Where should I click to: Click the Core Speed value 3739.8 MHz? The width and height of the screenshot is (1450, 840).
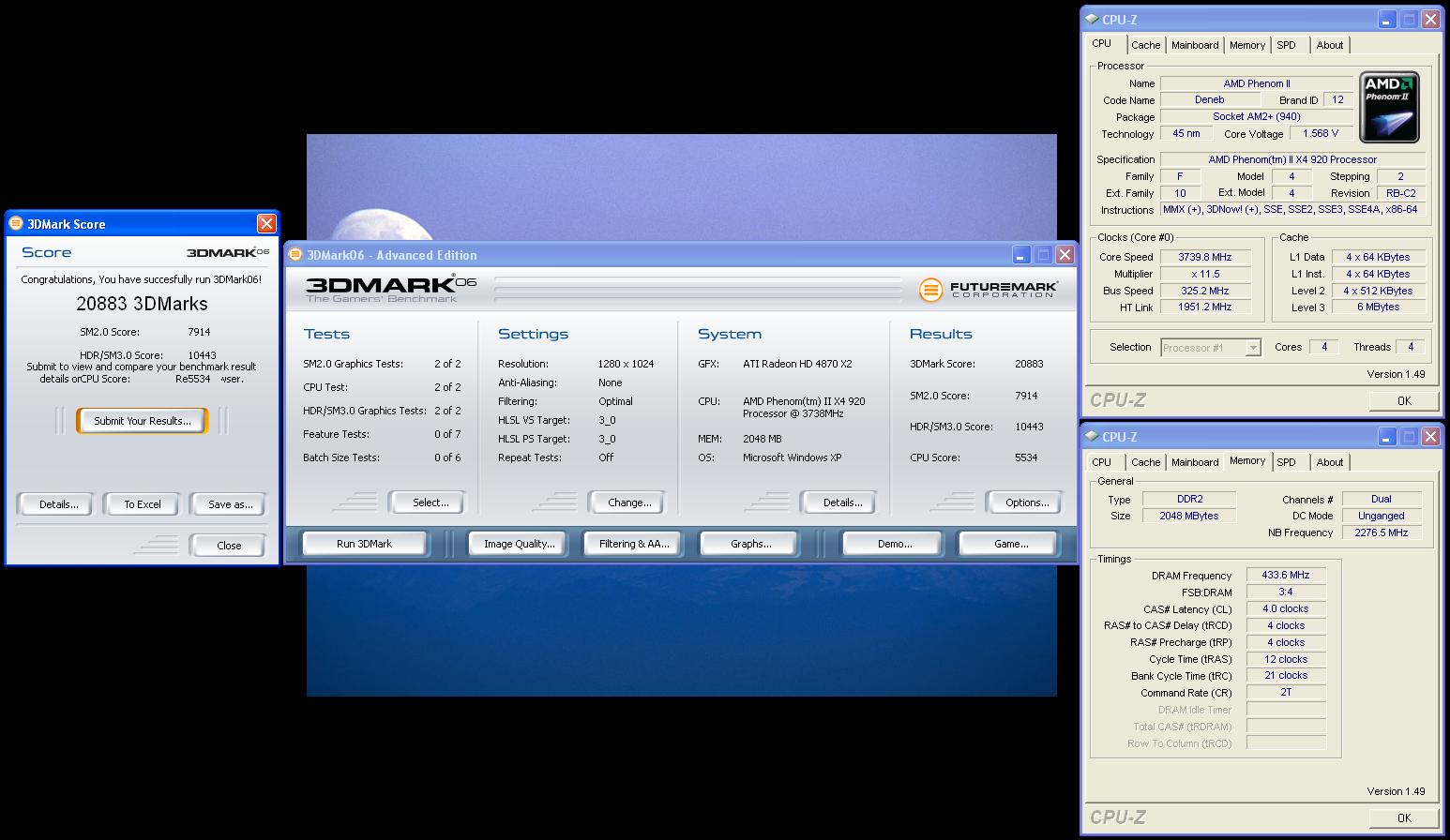tap(1205, 257)
